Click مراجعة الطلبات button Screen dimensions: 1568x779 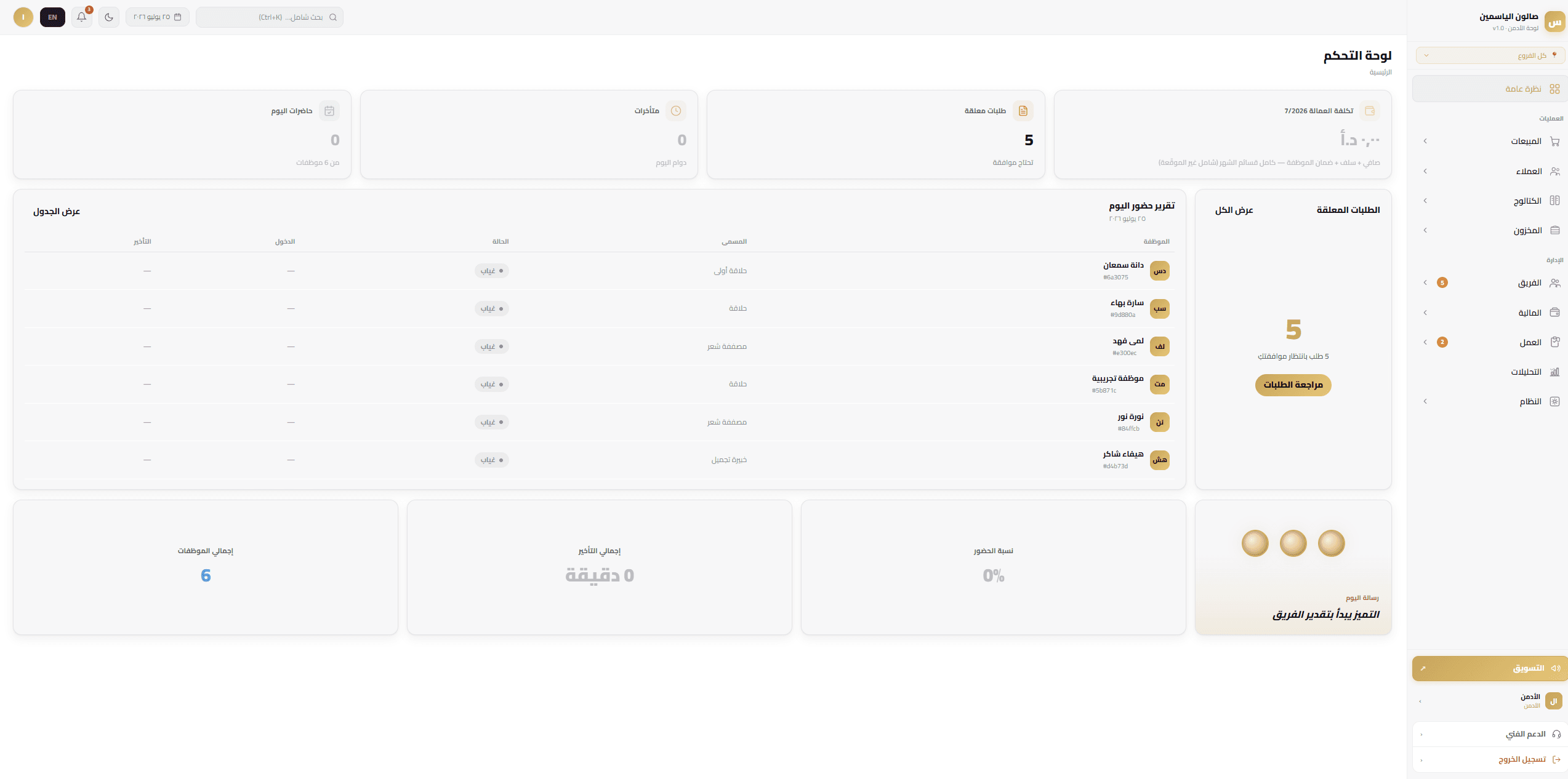[x=1293, y=385]
